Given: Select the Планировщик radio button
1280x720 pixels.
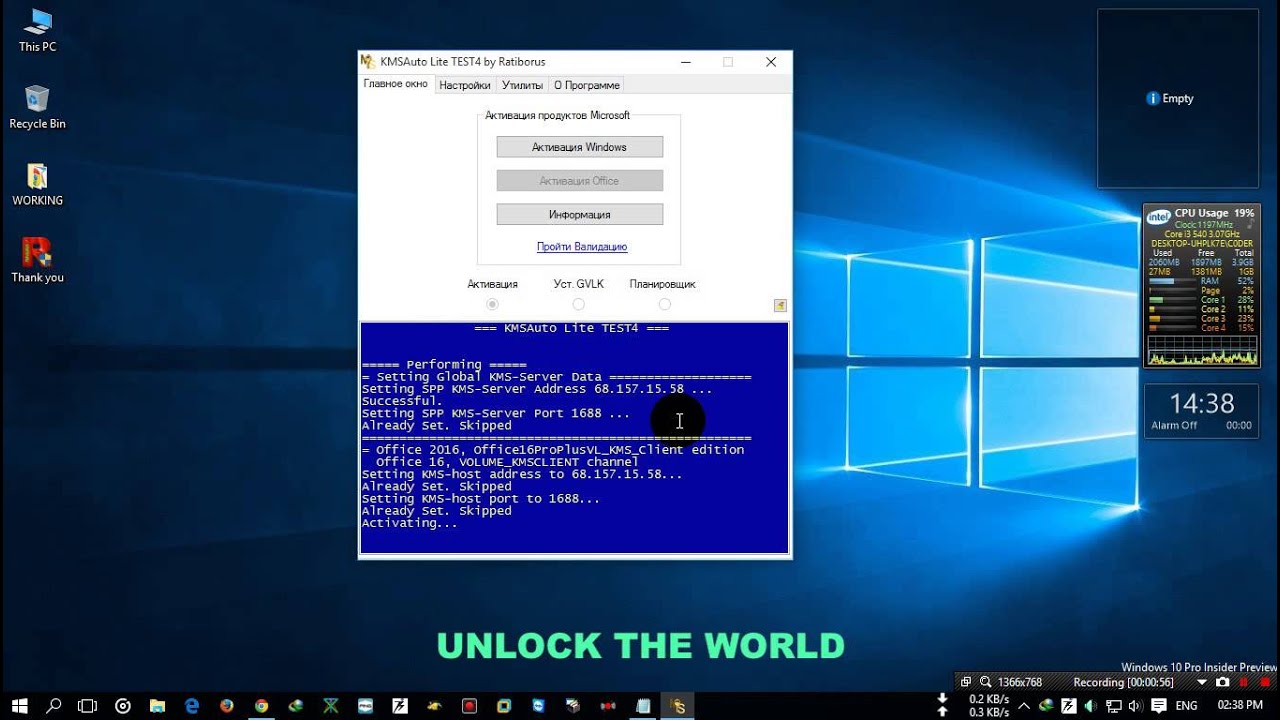Looking at the screenshot, I should click(664, 304).
